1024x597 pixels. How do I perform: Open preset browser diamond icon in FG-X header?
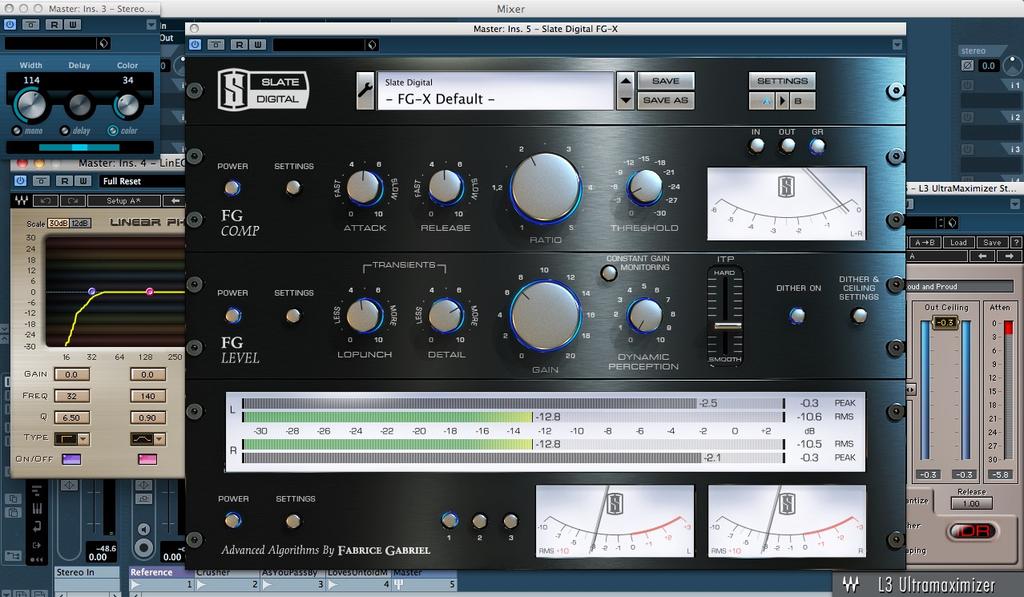tap(372, 44)
